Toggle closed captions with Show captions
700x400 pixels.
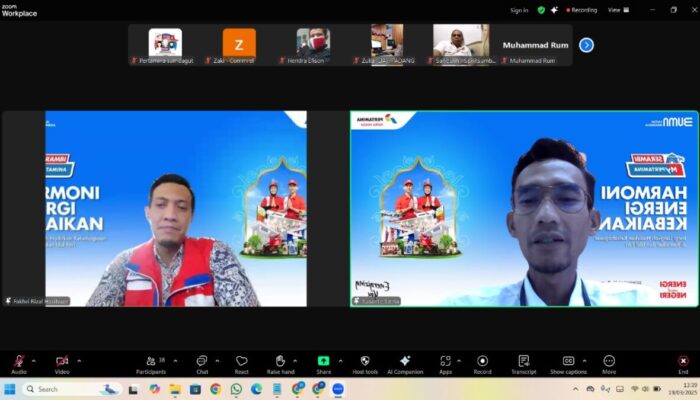point(568,361)
